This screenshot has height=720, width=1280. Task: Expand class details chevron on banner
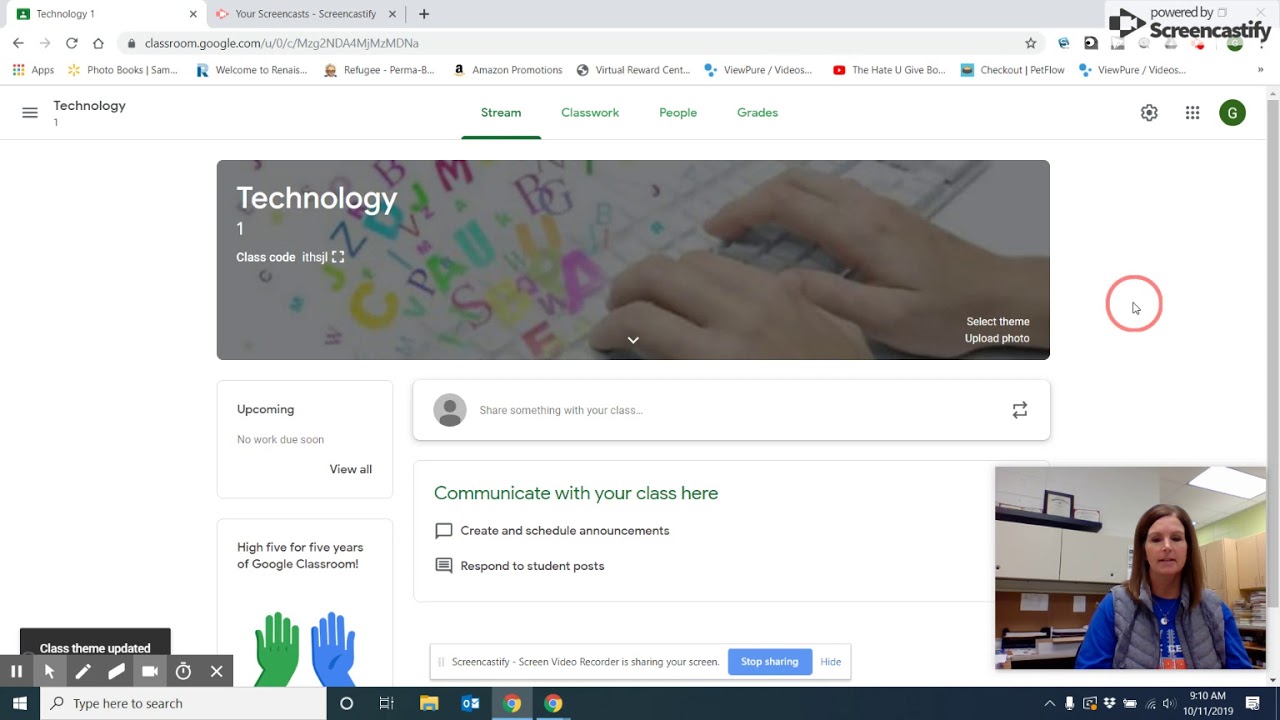(633, 340)
